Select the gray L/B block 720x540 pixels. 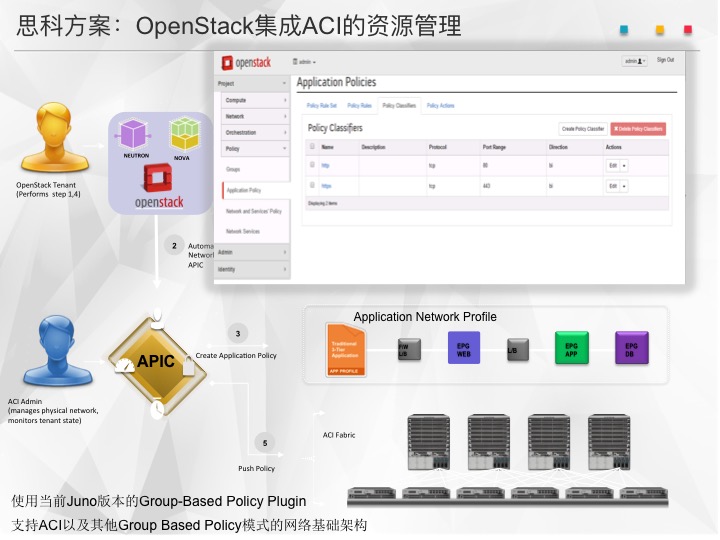pos(518,350)
